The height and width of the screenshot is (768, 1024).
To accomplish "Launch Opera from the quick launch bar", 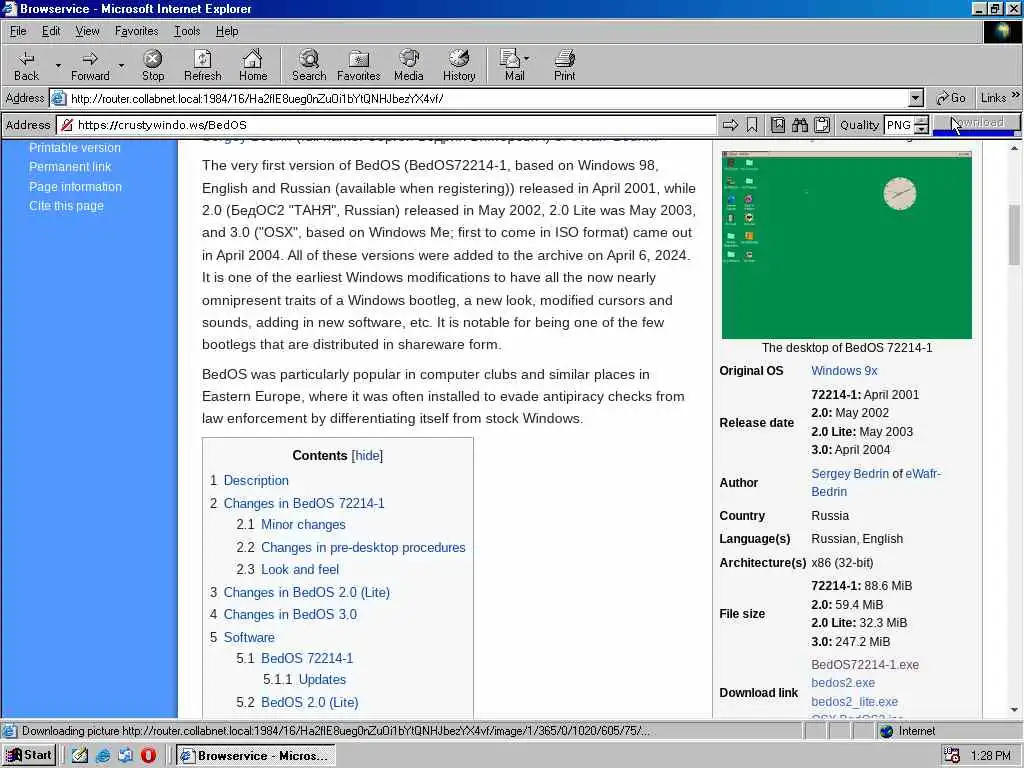I will pos(148,756).
